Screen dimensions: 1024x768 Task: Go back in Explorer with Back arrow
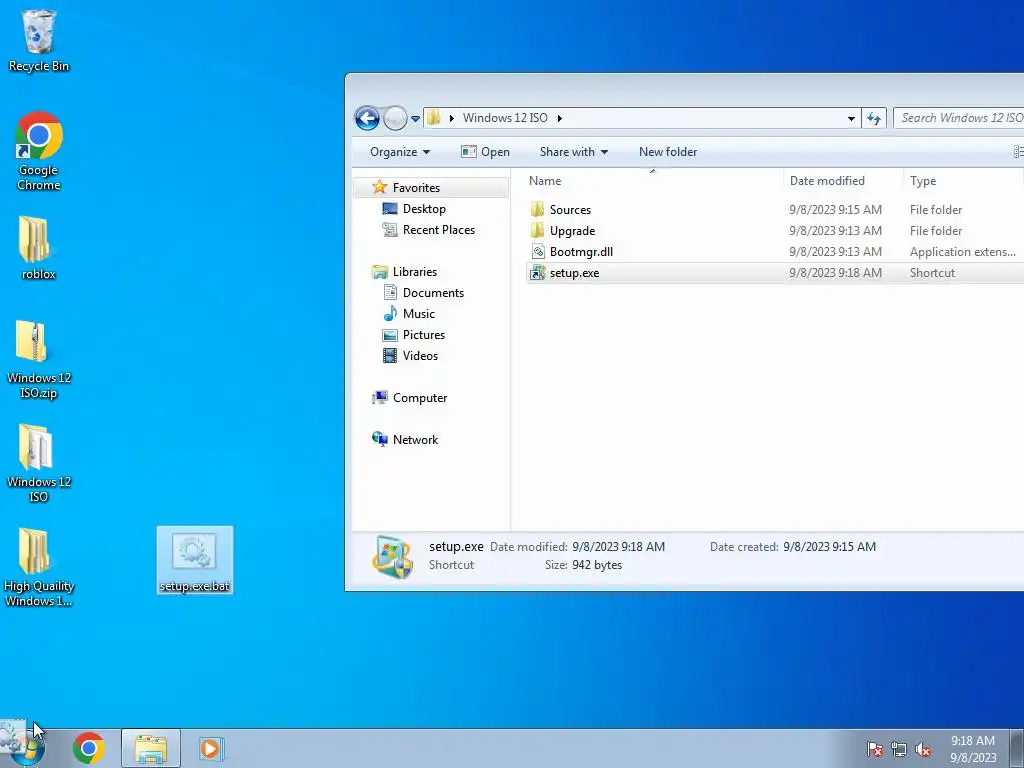point(367,118)
